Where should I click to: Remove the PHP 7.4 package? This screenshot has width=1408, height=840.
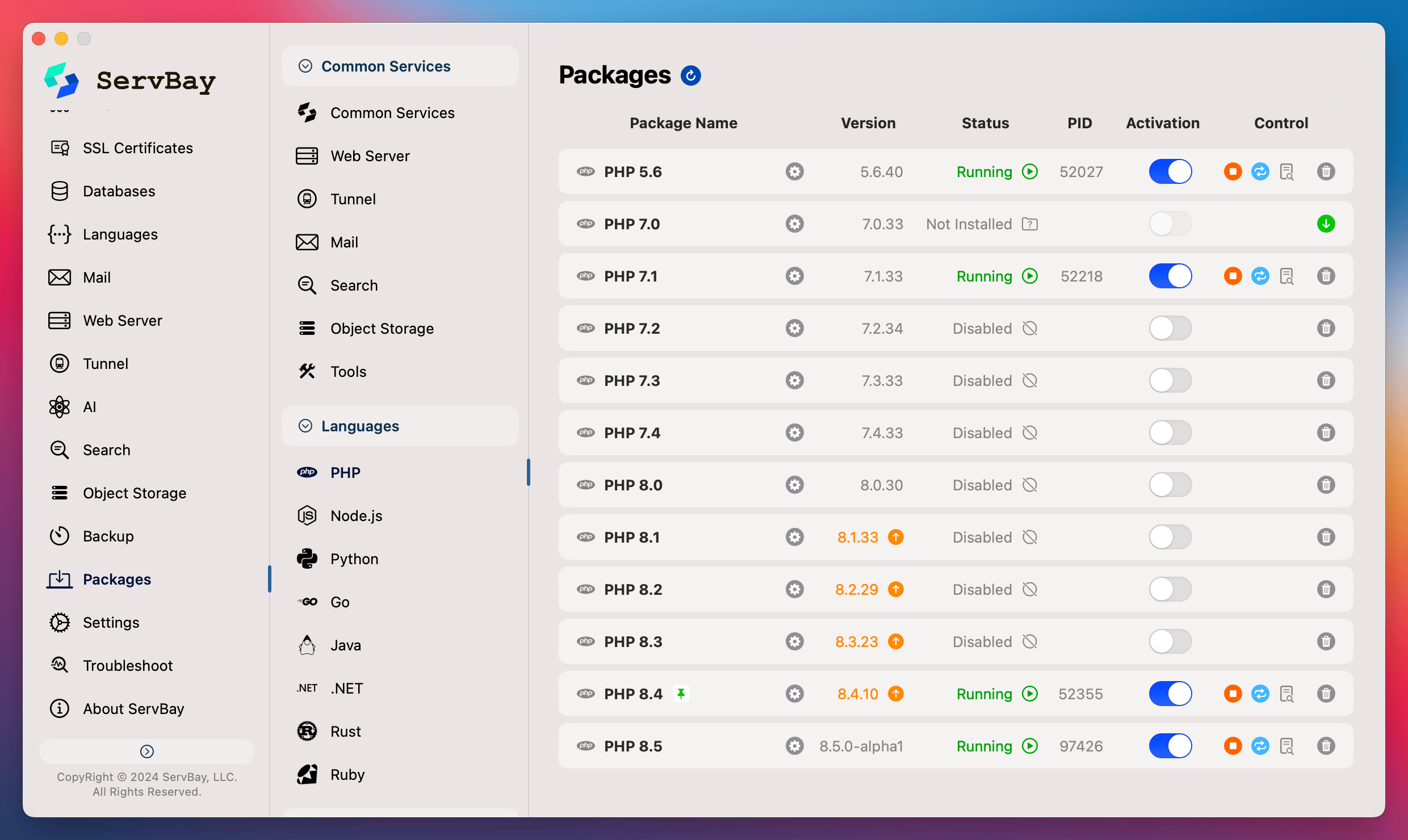coord(1326,432)
